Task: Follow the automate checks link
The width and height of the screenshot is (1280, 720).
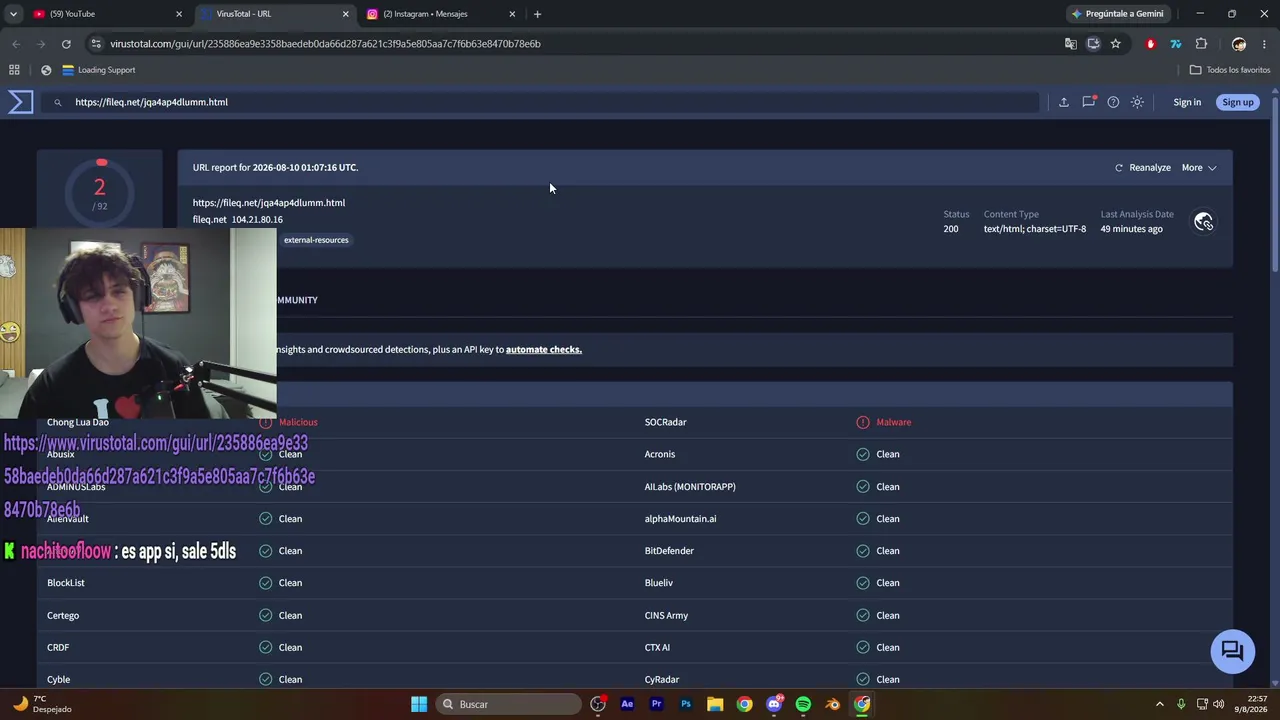Action: (x=544, y=350)
